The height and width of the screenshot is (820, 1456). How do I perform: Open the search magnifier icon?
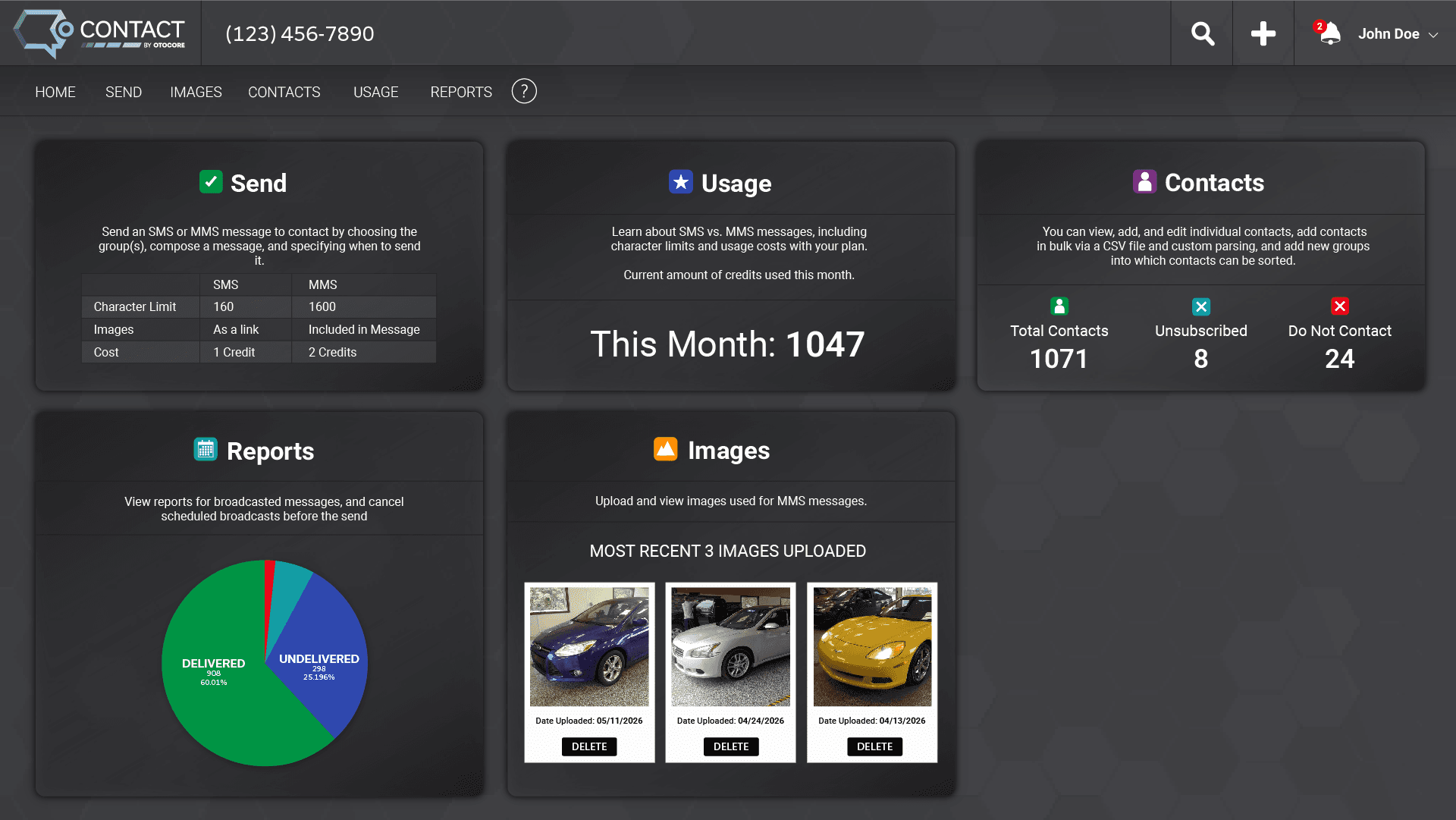(1202, 33)
